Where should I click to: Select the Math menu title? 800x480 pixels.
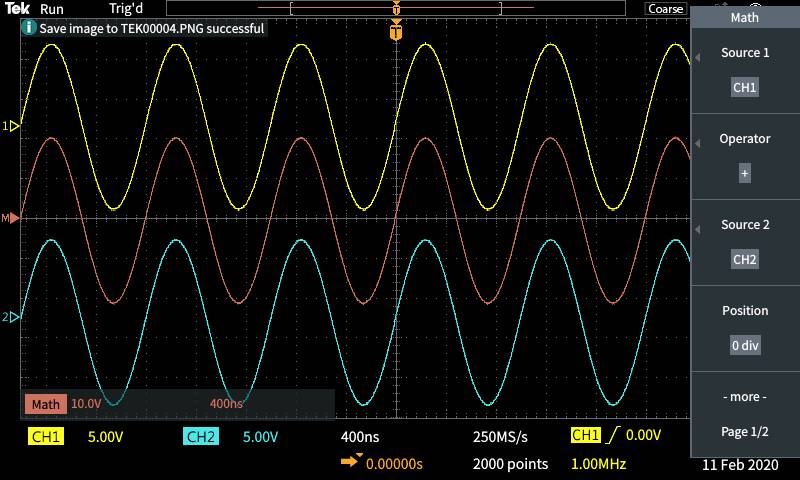[x=745, y=17]
